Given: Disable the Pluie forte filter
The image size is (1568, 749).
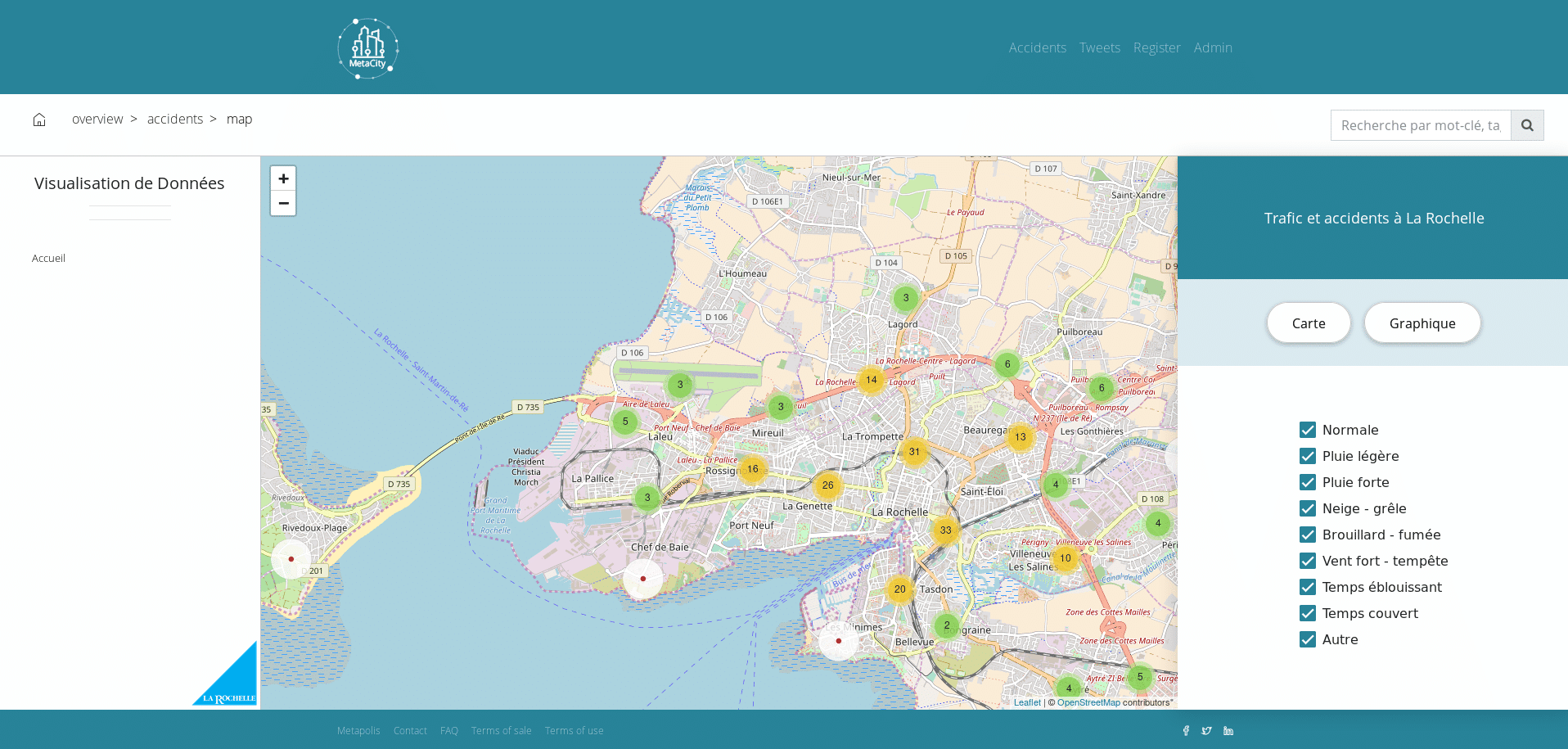Looking at the screenshot, I should pyautogui.click(x=1306, y=481).
